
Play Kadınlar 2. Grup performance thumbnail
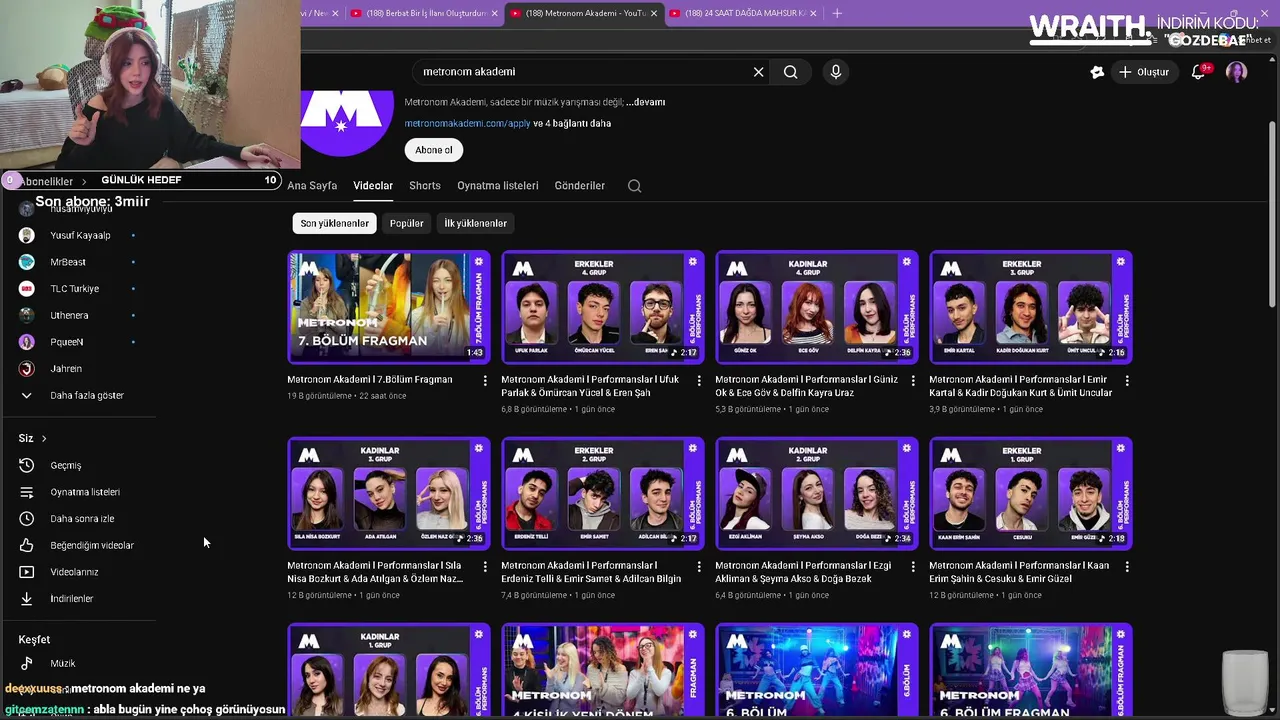point(817,493)
